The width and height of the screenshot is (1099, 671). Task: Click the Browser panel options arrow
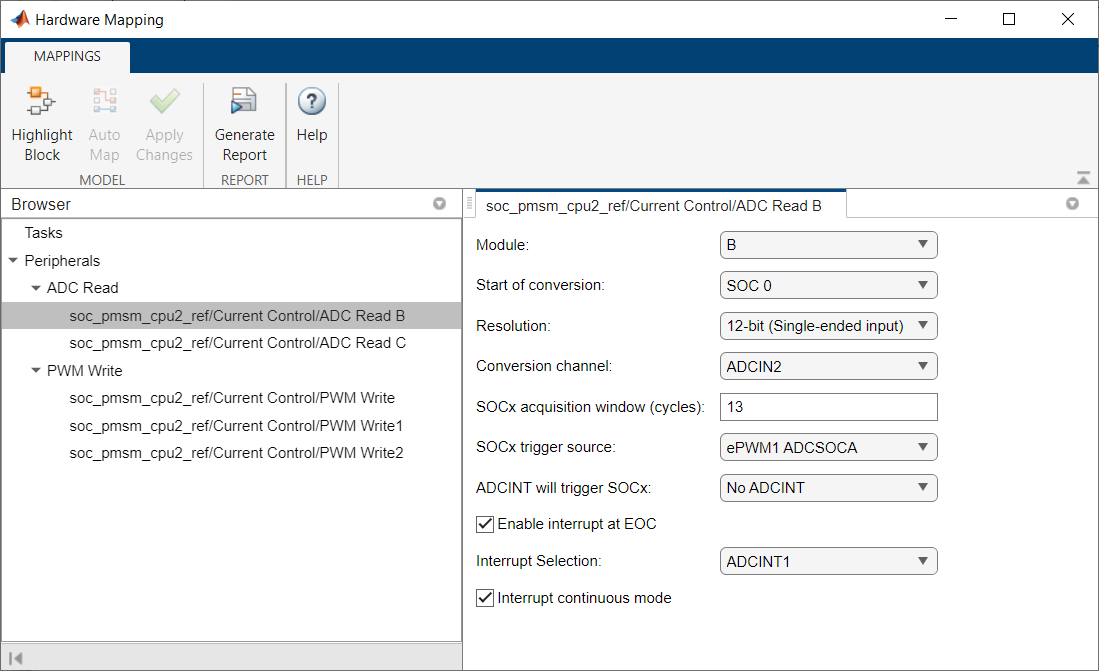pyautogui.click(x=439, y=204)
